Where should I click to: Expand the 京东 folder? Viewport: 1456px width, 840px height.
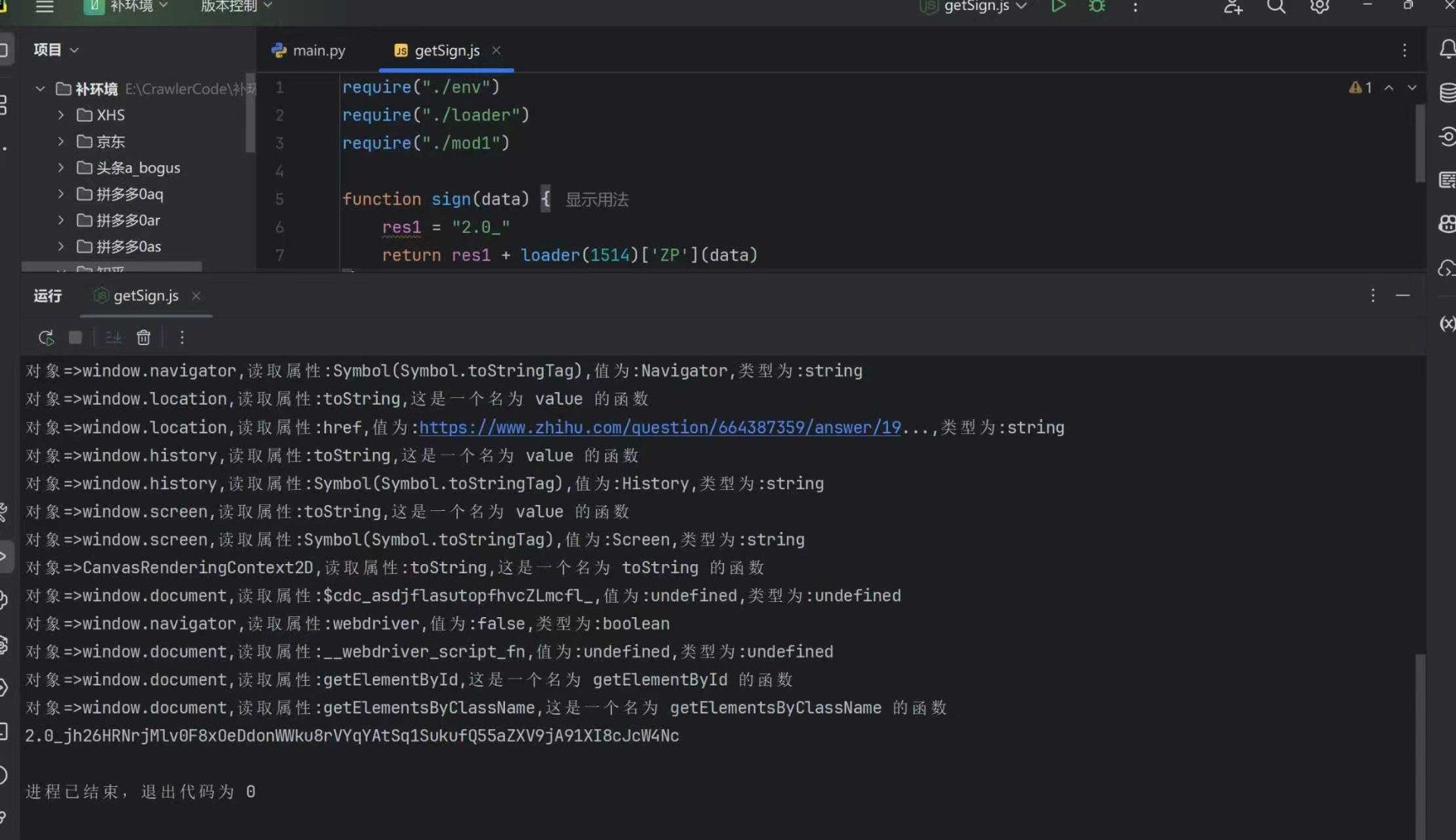pos(61,142)
